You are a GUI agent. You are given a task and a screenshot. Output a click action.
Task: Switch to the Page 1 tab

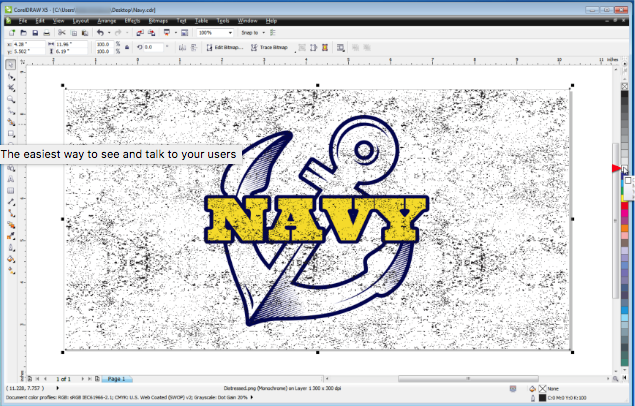(116, 379)
